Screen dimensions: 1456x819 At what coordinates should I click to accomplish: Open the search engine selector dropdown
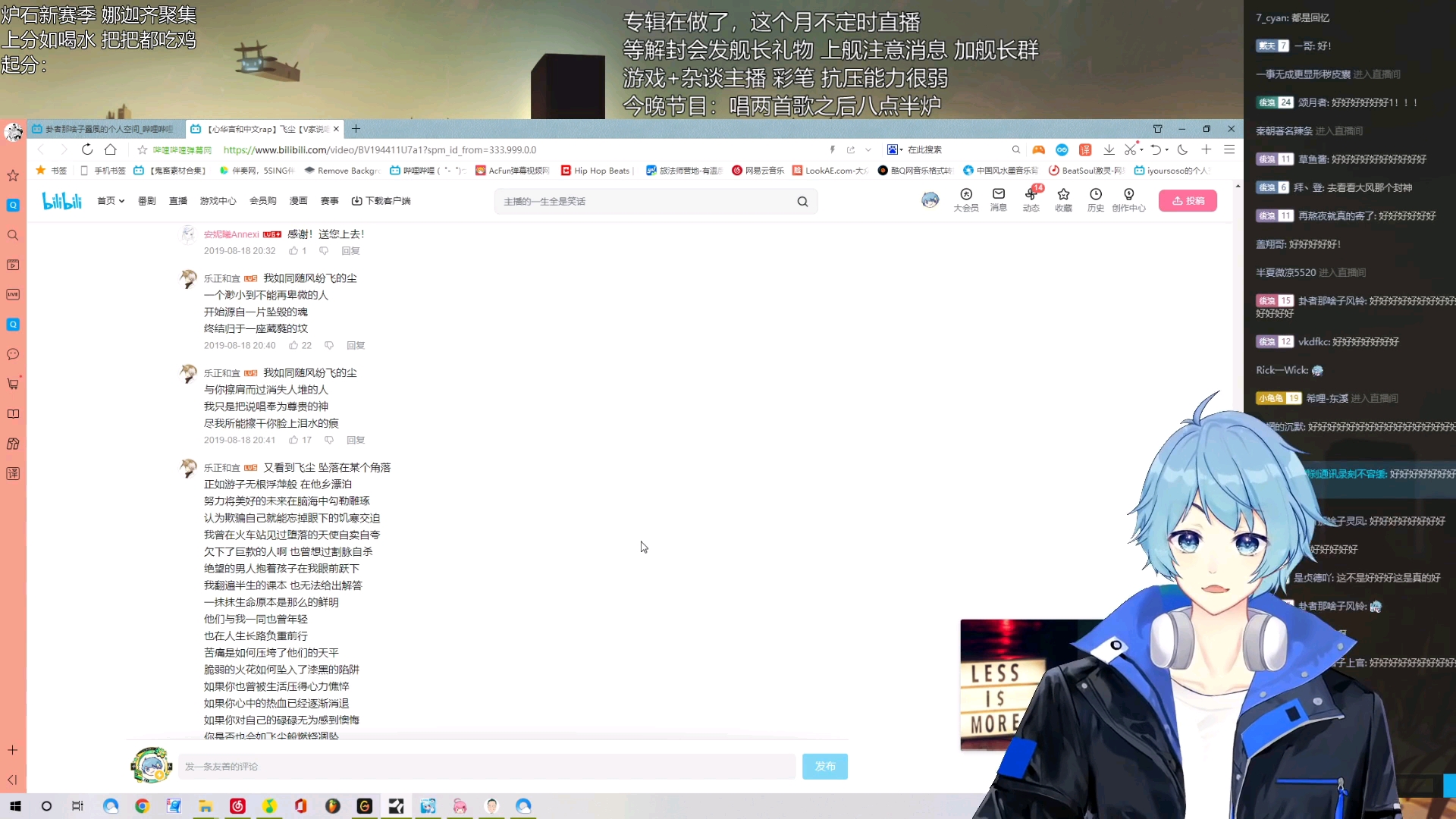pos(896,150)
